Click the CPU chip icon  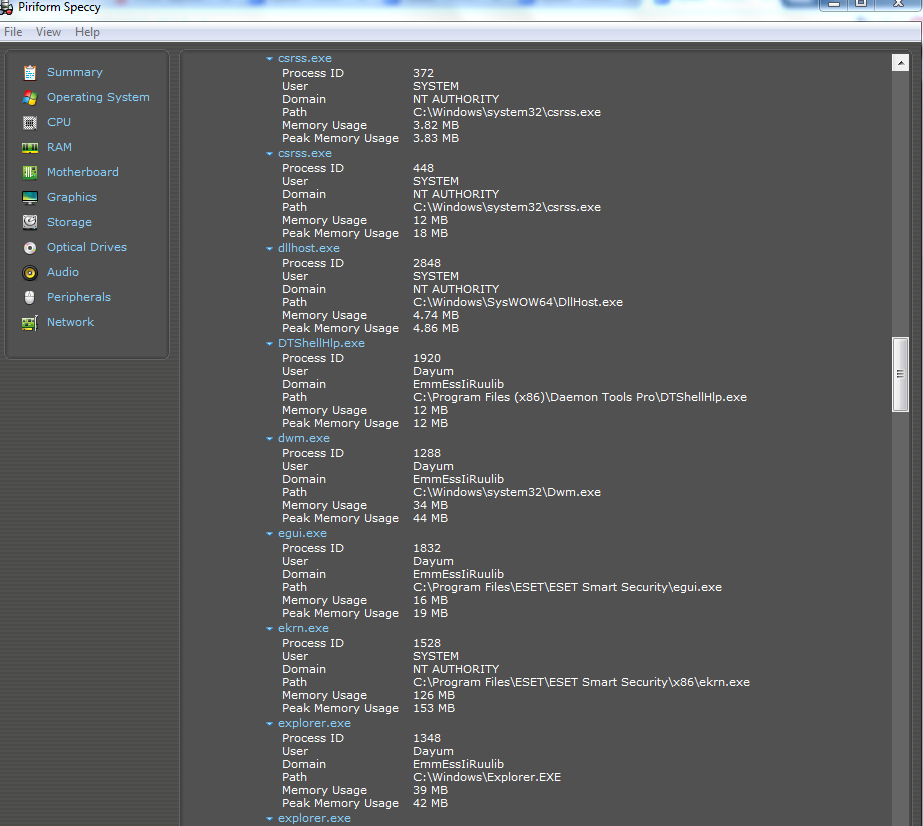[30, 122]
